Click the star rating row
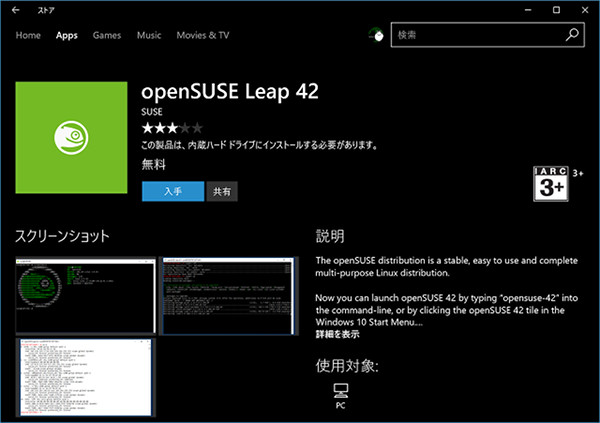Screen dimensions: 600x423 coord(172,128)
